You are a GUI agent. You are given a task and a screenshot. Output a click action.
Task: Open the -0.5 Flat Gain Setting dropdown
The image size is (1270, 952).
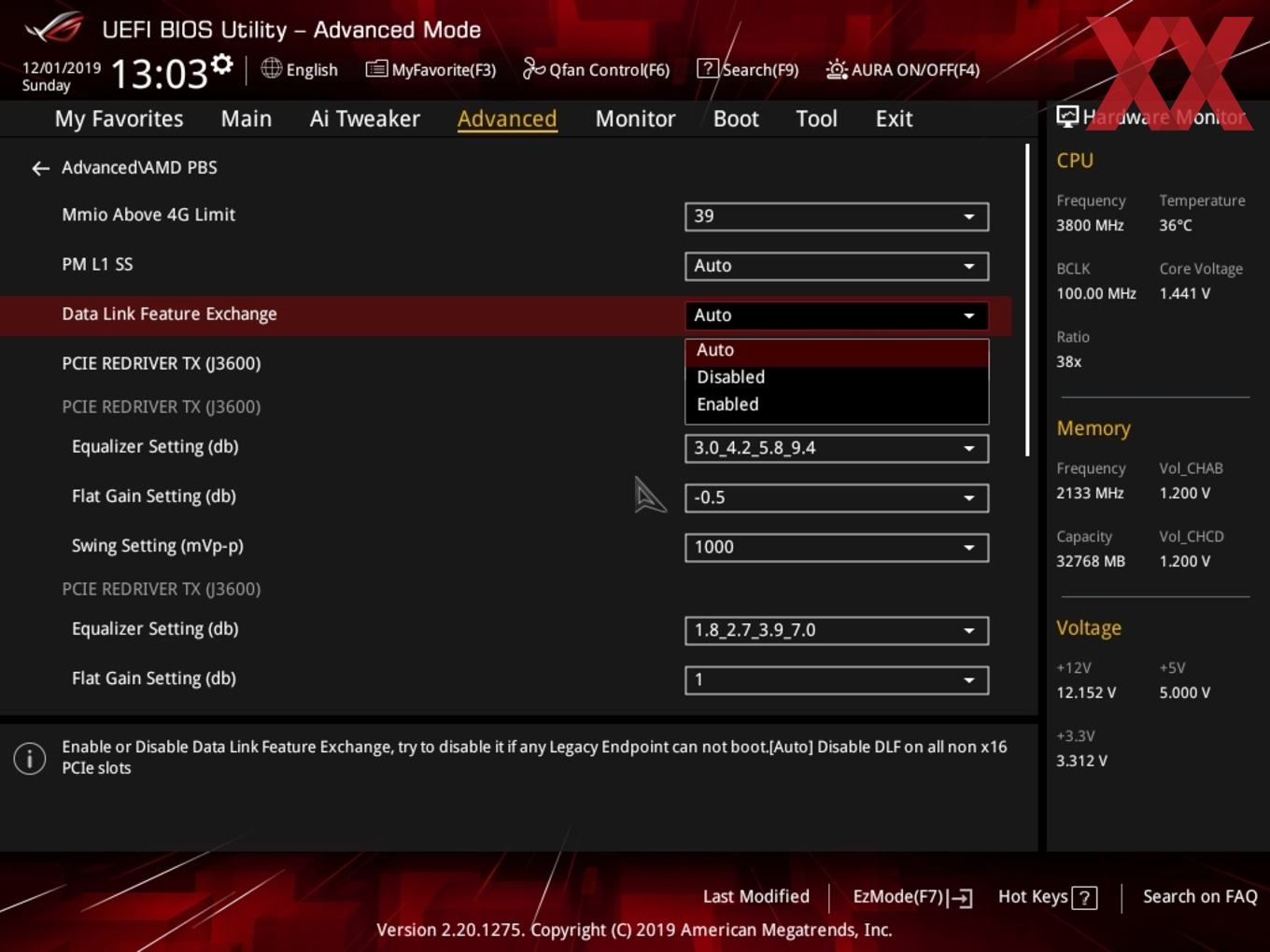click(x=837, y=497)
